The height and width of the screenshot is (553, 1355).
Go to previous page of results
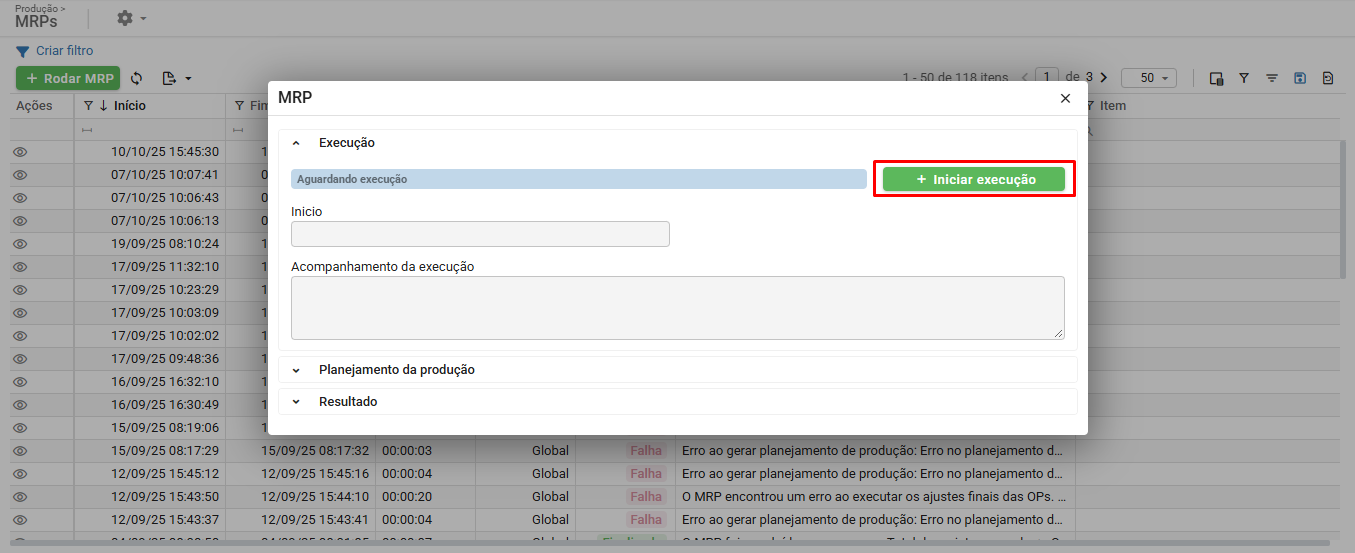(x=1024, y=77)
